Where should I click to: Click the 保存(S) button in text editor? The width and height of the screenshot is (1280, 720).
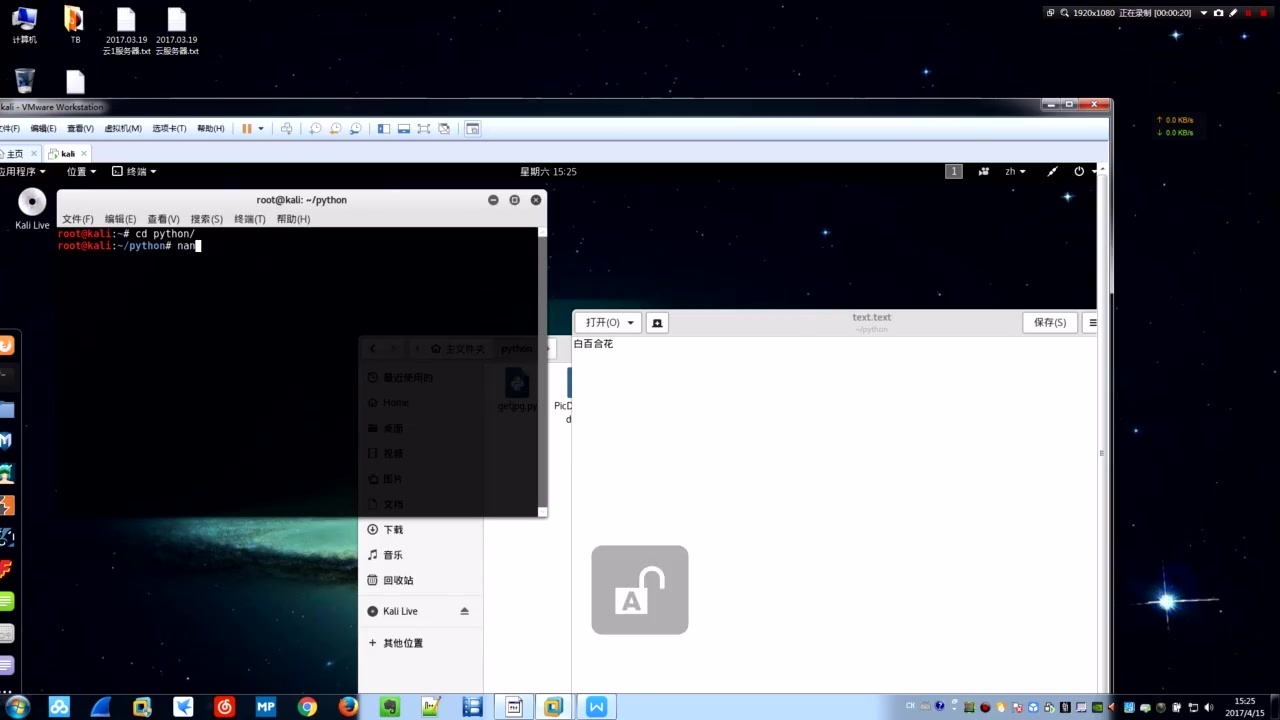[x=1050, y=322]
